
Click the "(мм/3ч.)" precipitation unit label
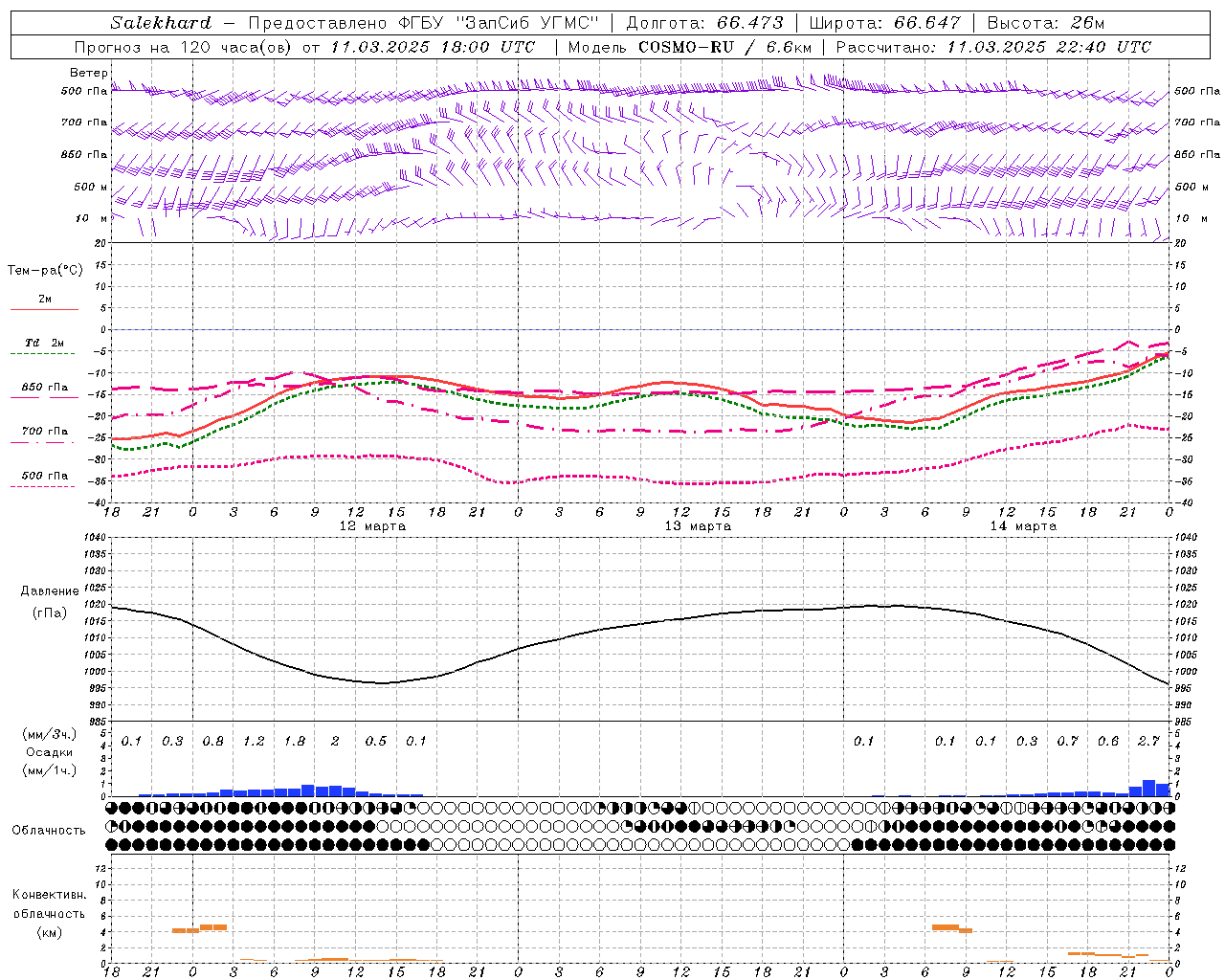point(49,734)
